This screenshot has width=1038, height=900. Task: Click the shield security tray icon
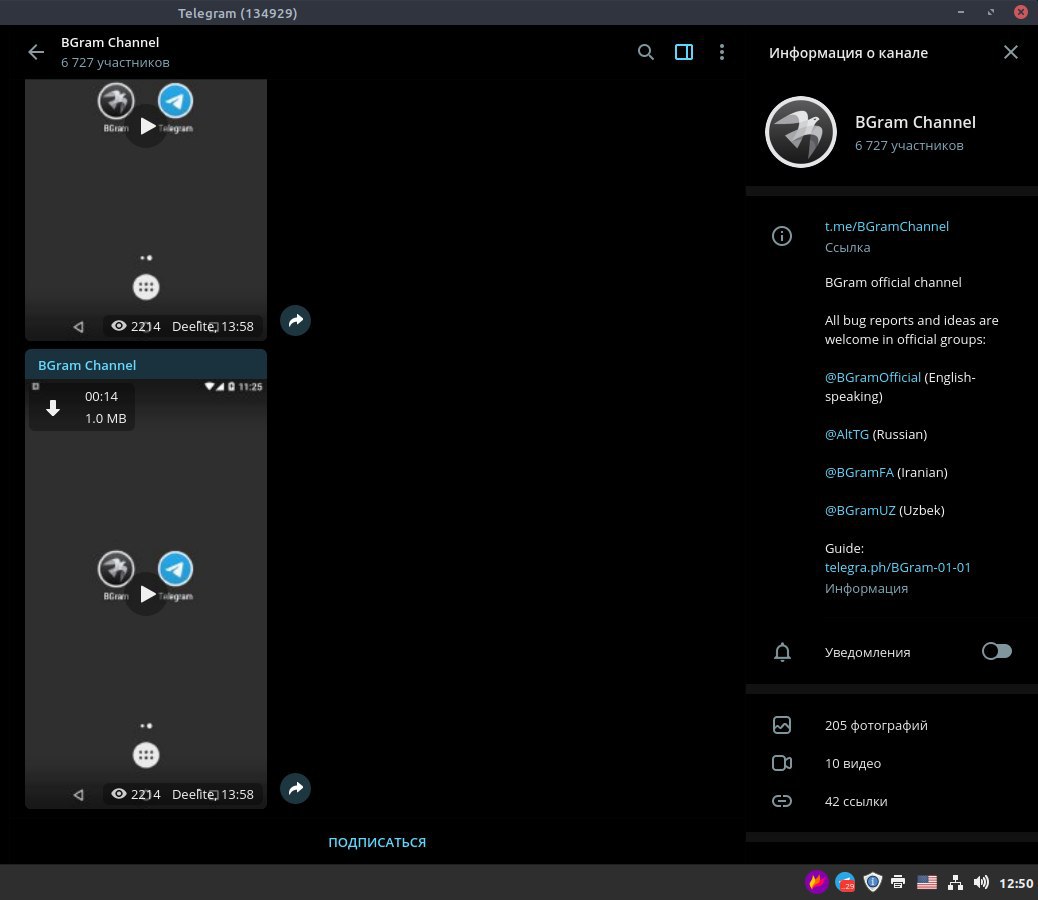[x=873, y=882]
